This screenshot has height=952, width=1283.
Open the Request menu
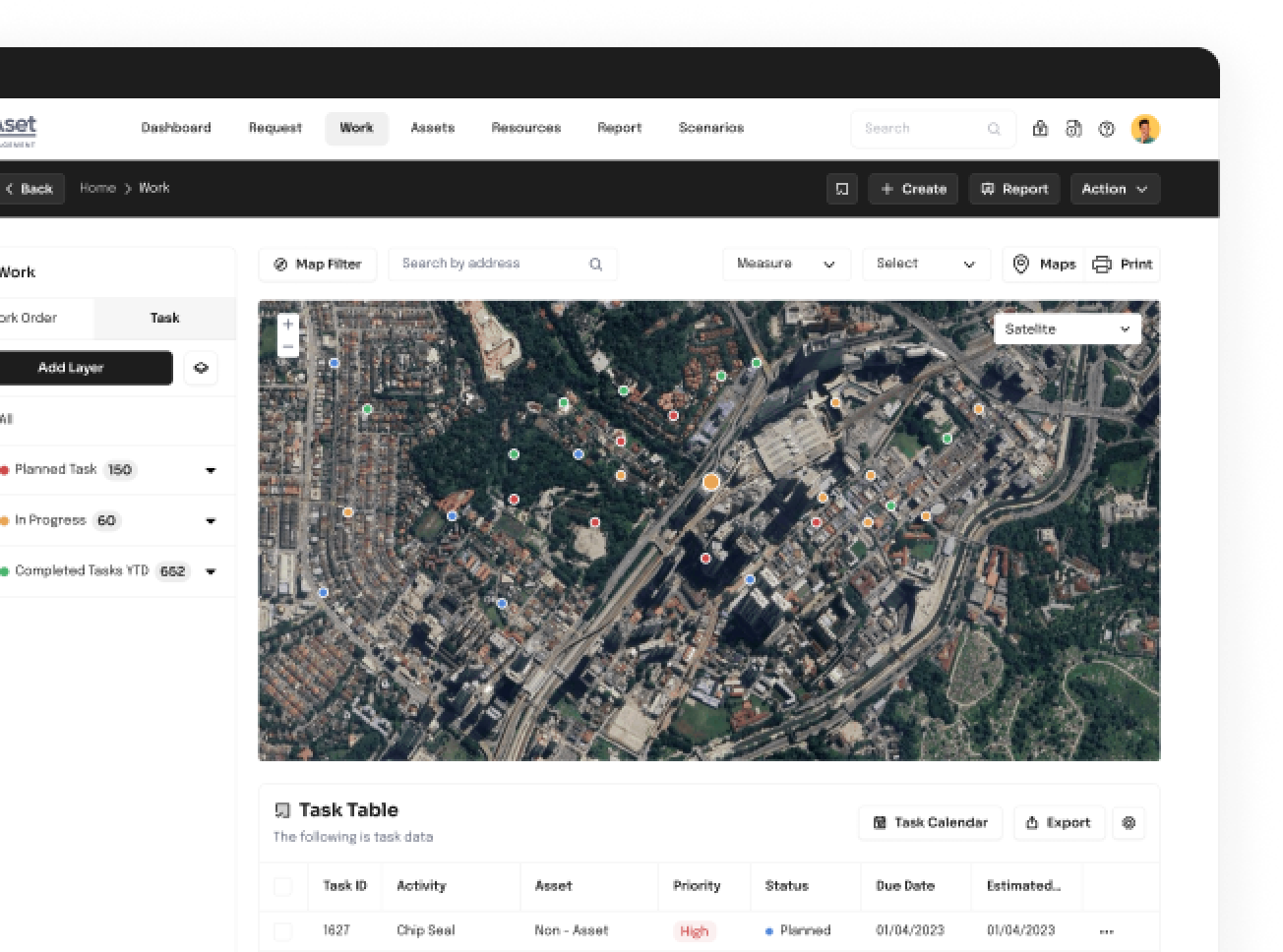[275, 128]
